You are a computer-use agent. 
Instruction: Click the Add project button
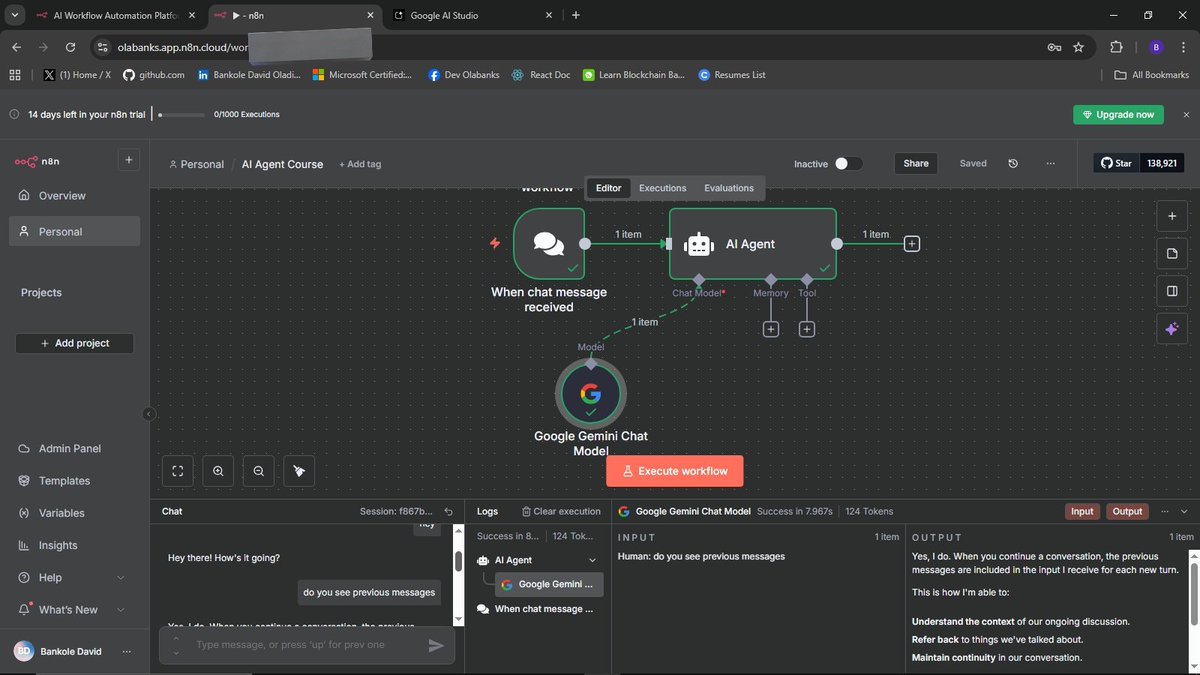[x=75, y=343]
